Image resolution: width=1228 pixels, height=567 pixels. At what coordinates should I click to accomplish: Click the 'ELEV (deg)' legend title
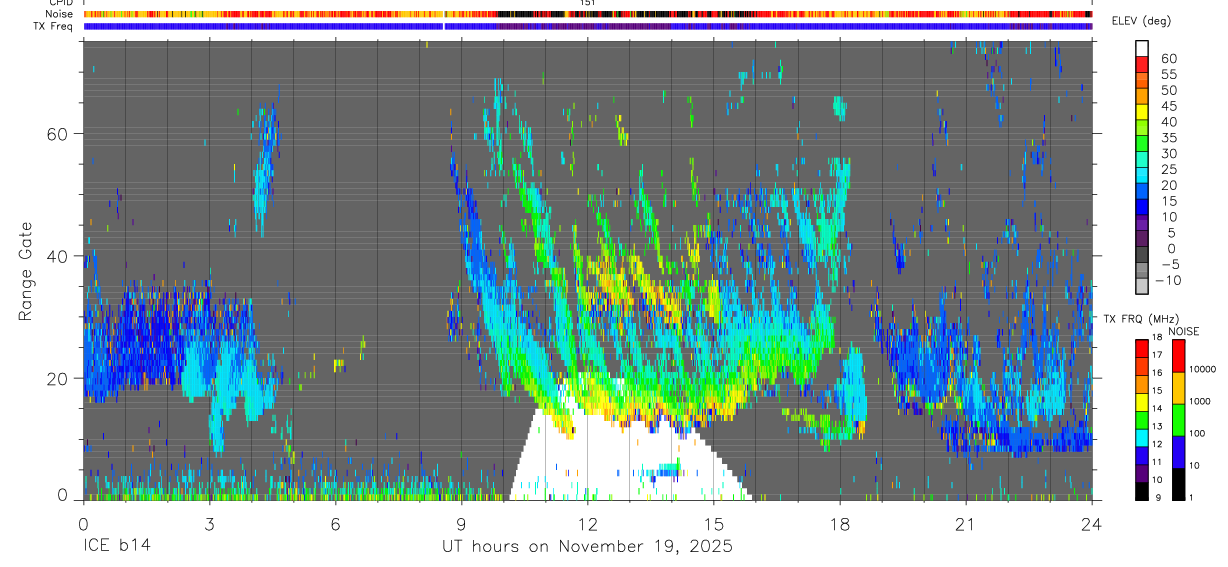pos(1141,21)
